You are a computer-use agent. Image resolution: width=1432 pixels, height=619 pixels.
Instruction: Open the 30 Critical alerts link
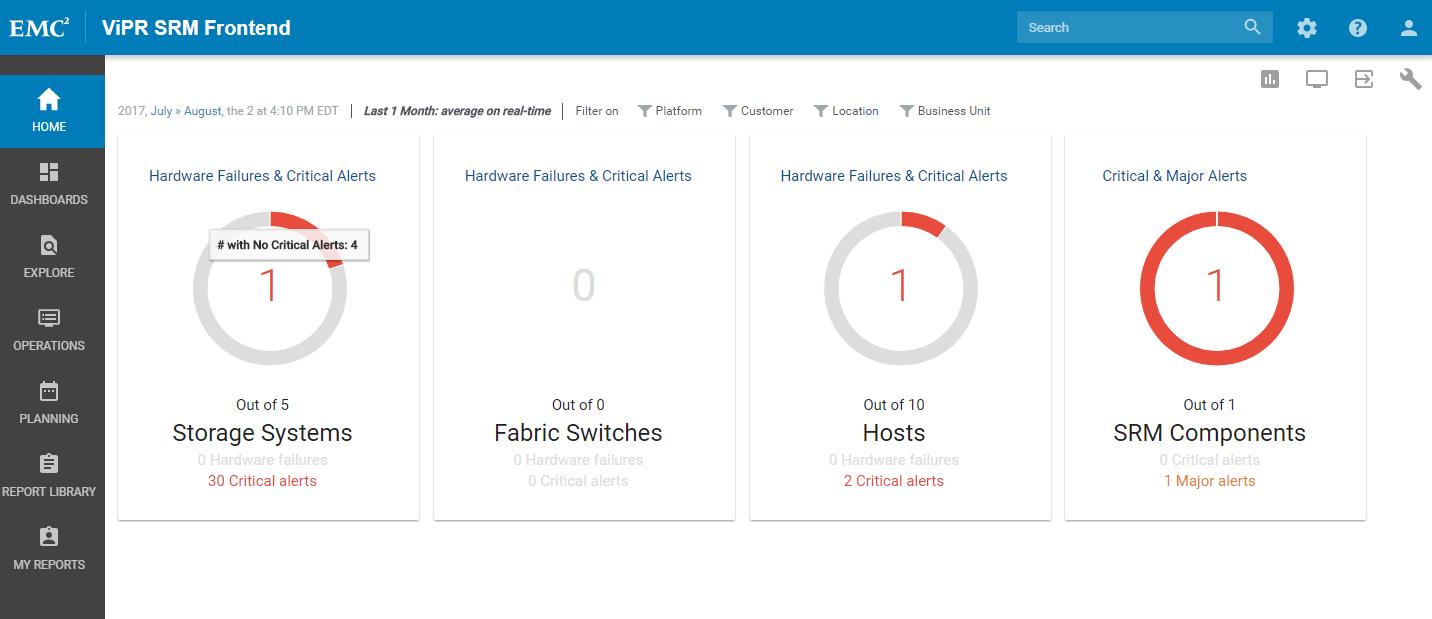click(x=262, y=481)
